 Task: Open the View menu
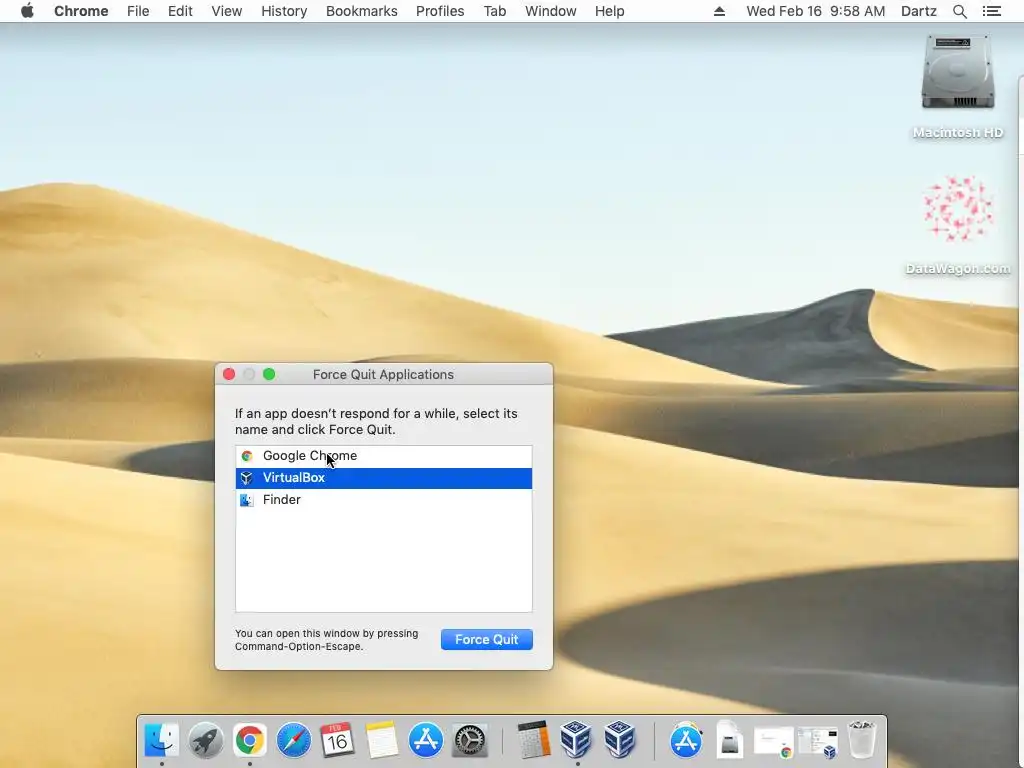tap(227, 11)
